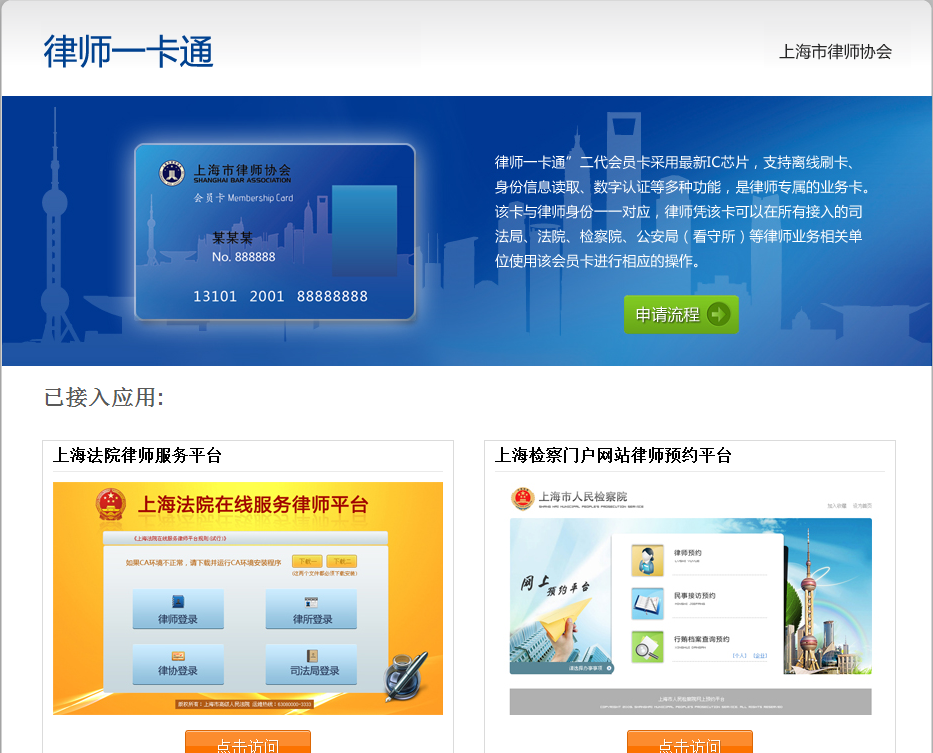The image size is (933, 753).
Task: Click the membership card image
Action: tap(275, 232)
